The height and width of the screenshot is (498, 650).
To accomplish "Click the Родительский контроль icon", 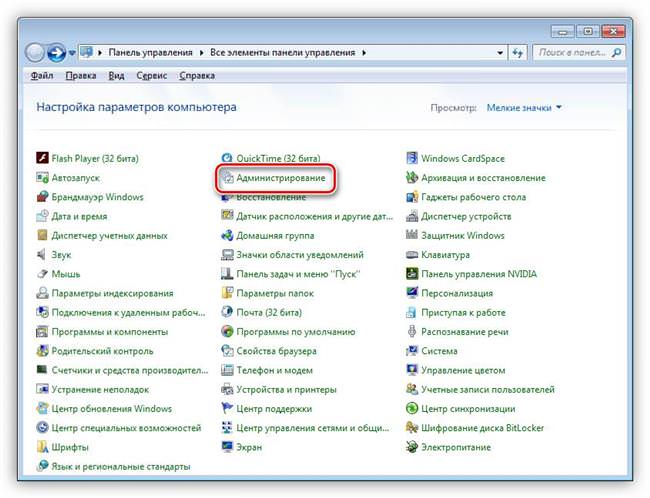I will point(42,351).
